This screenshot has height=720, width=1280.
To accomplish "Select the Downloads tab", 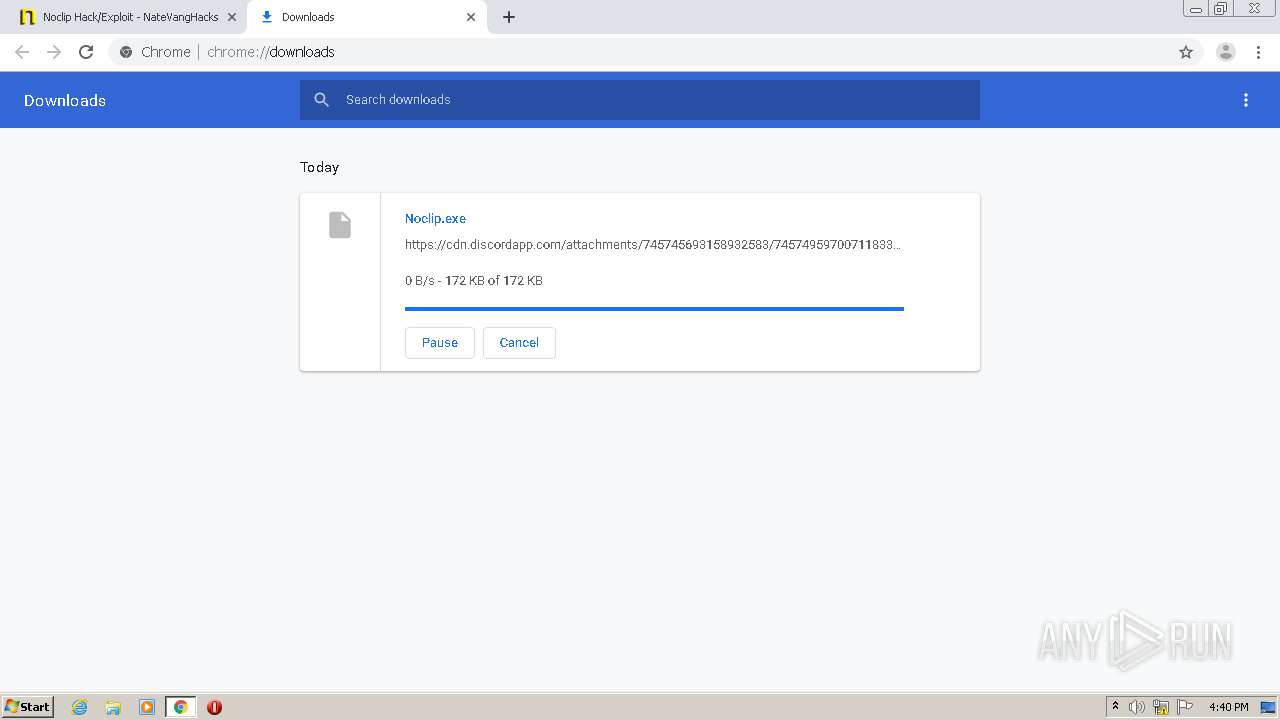I will pyautogui.click(x=367, y=17).
